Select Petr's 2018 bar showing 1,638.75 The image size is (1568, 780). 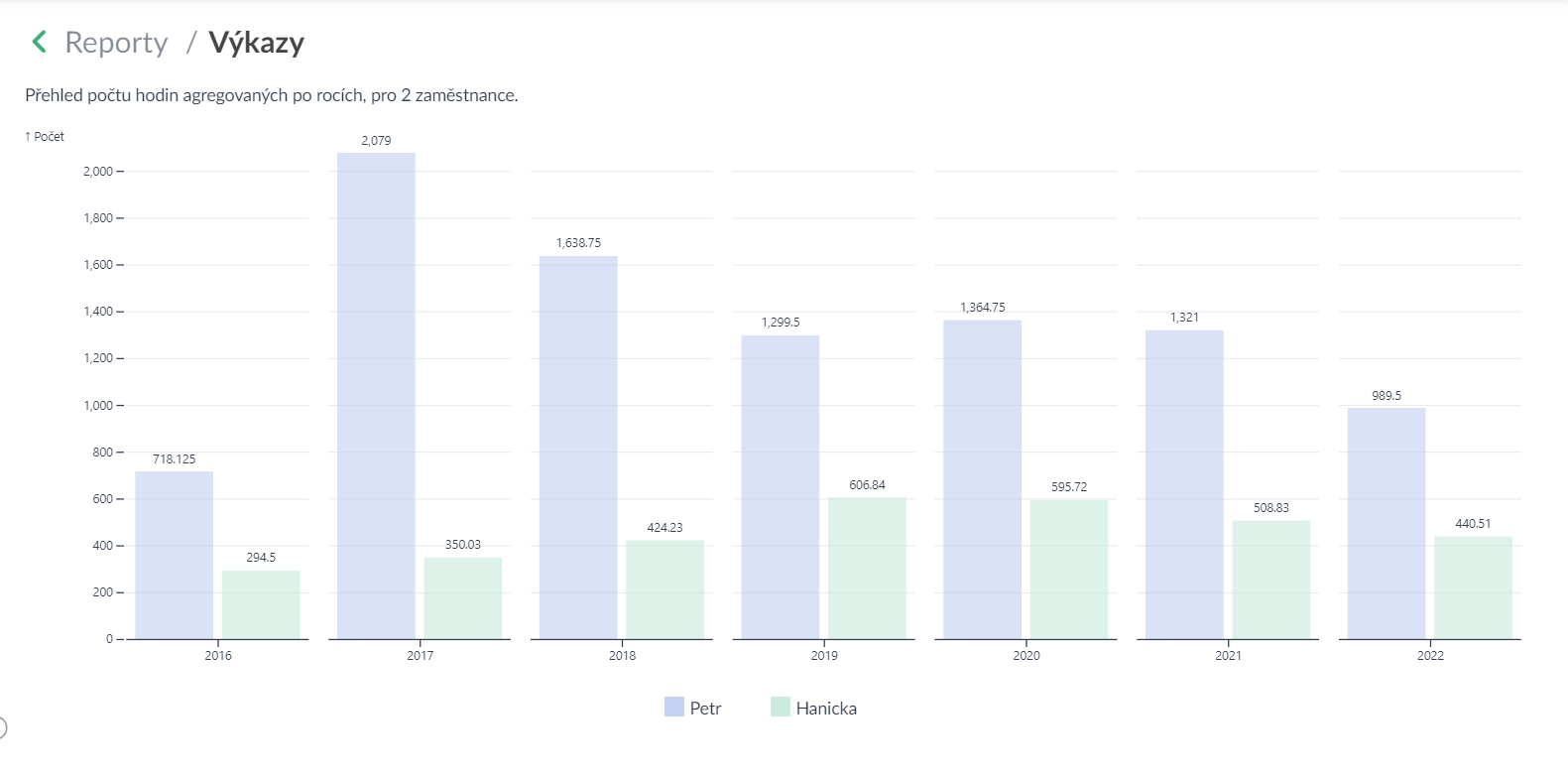[x=578, y=448]
